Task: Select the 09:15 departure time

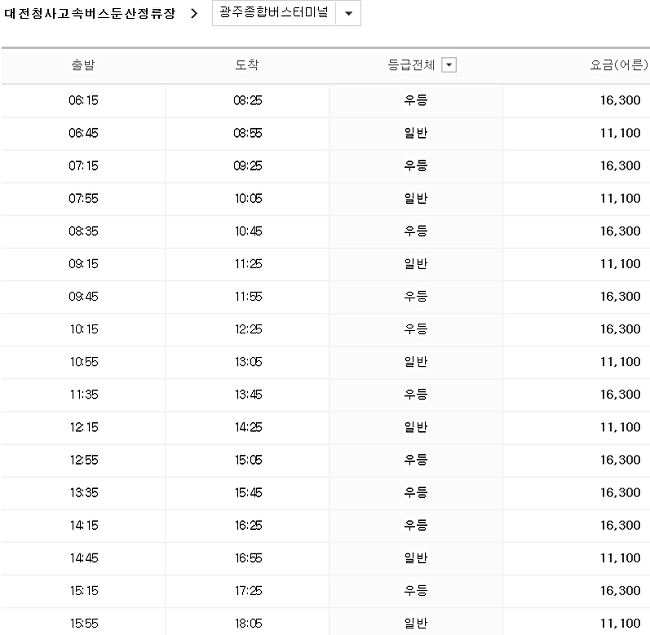Action: tap(83, 264)
